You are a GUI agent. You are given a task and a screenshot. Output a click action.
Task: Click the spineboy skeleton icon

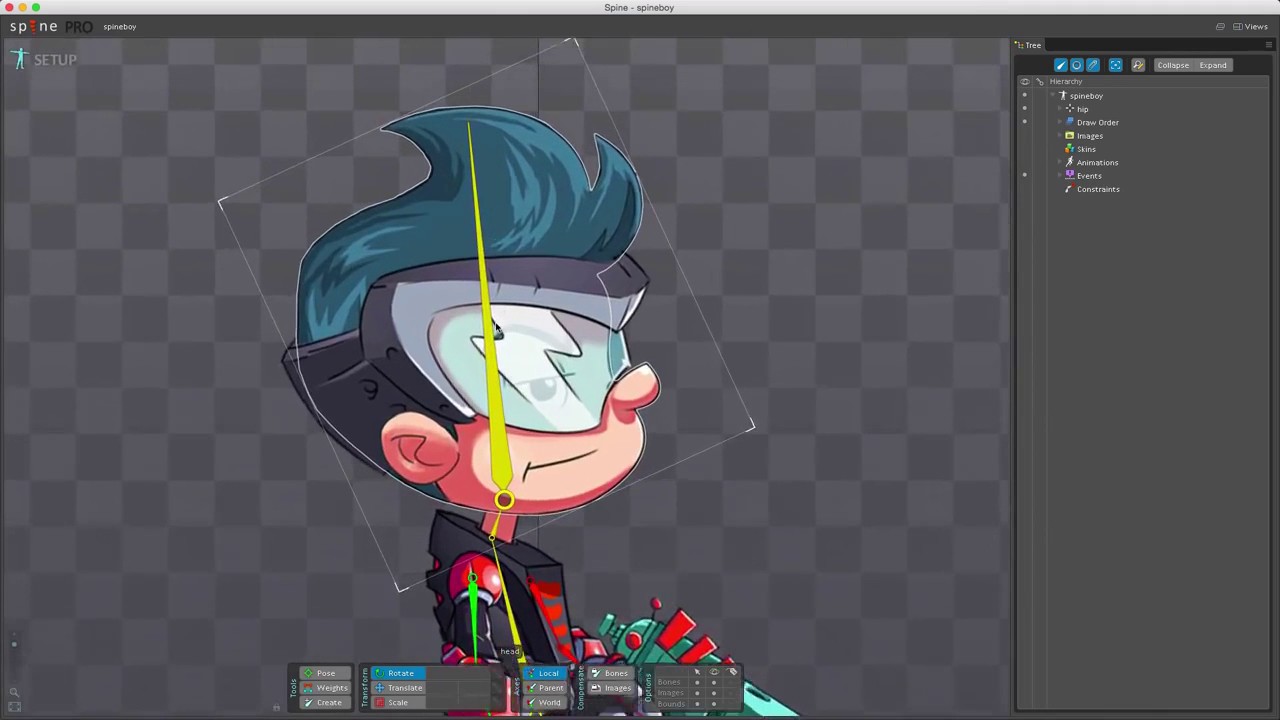tap(1063, 96)
